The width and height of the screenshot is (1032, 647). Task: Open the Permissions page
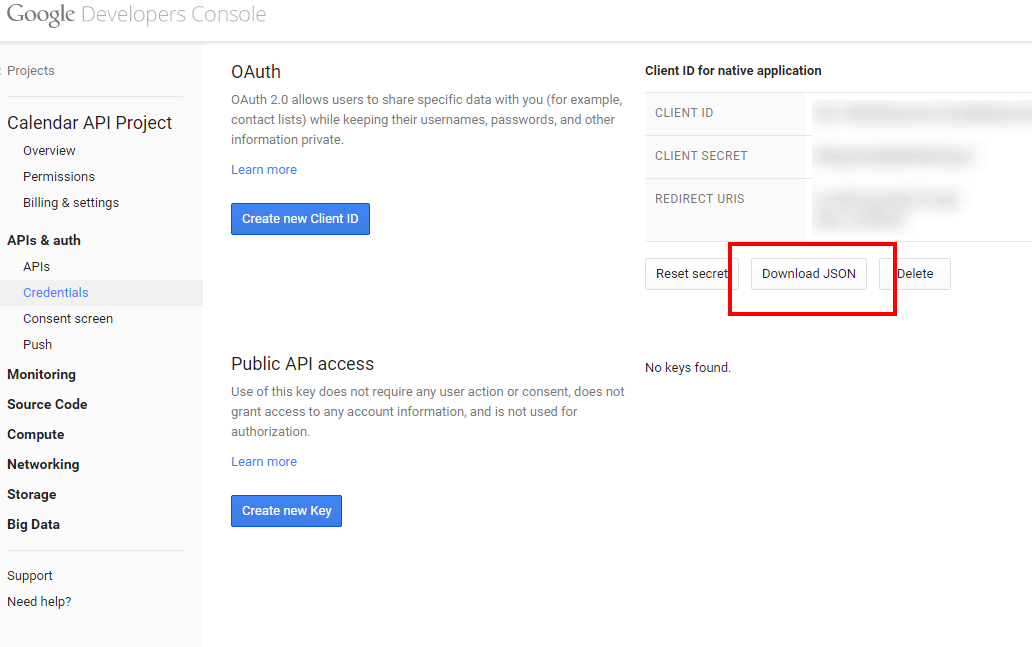tap(59, 176)
